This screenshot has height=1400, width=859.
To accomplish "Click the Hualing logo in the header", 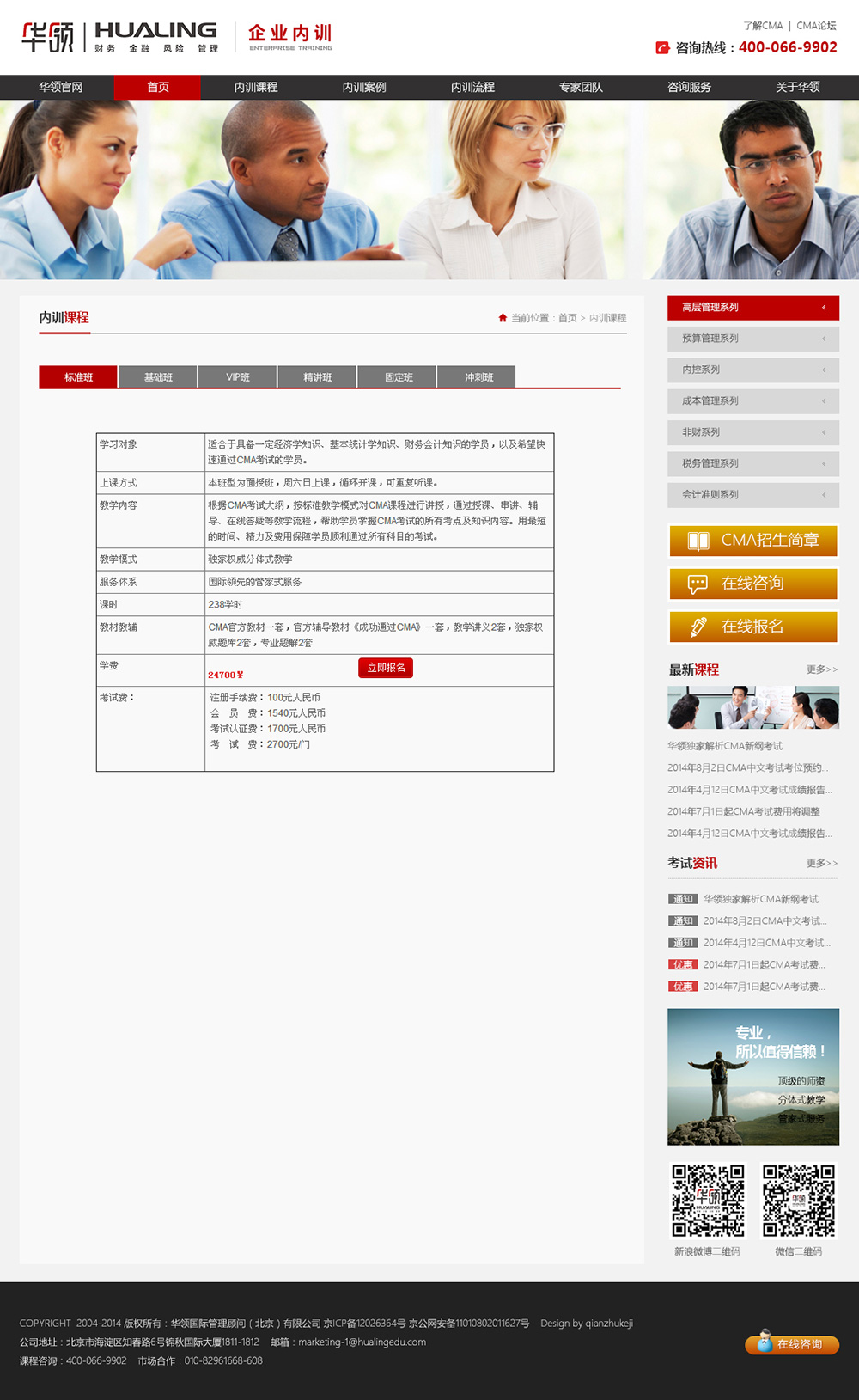I will pyautogui.click(x=120, y=37).
